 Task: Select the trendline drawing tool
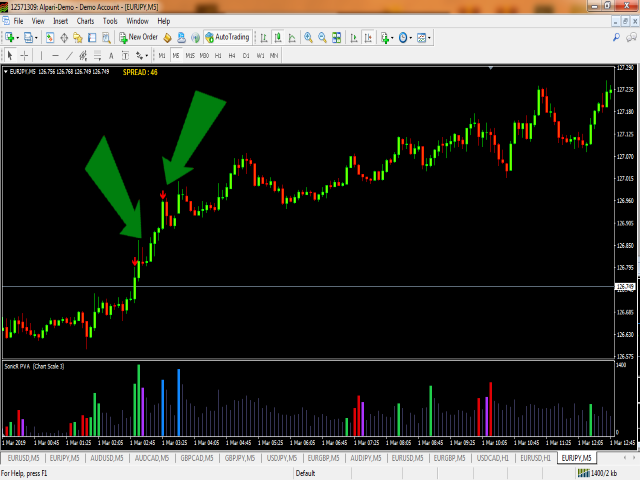[x=69, y=56]
